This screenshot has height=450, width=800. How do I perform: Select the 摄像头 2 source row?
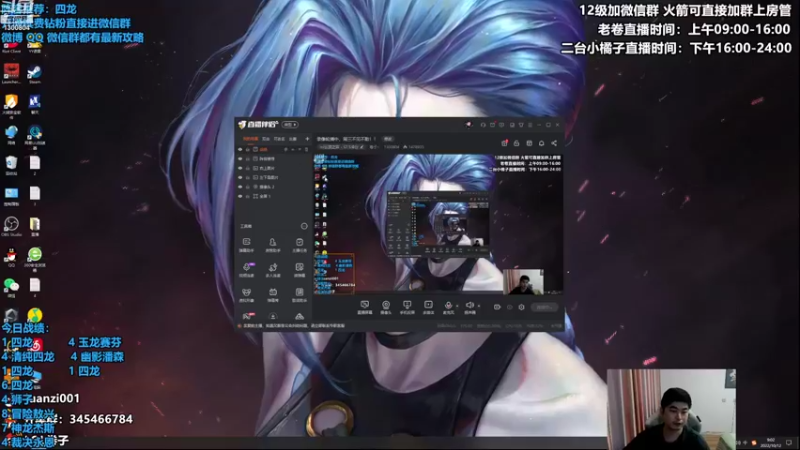(273, 187)
